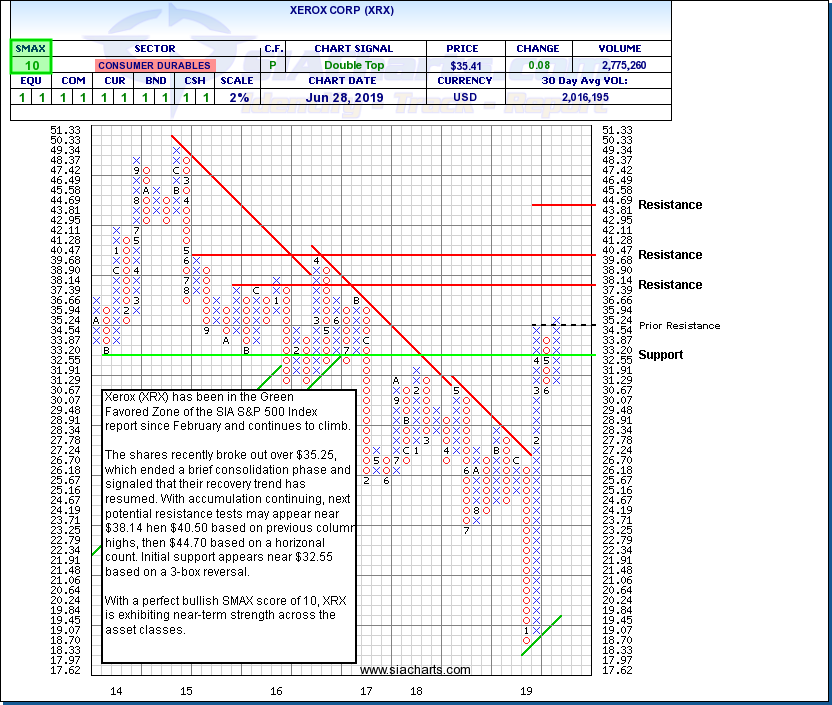Click the year 14 marker on the bottom axis
Screen dimensions: 832x705
tap(116, 691)
